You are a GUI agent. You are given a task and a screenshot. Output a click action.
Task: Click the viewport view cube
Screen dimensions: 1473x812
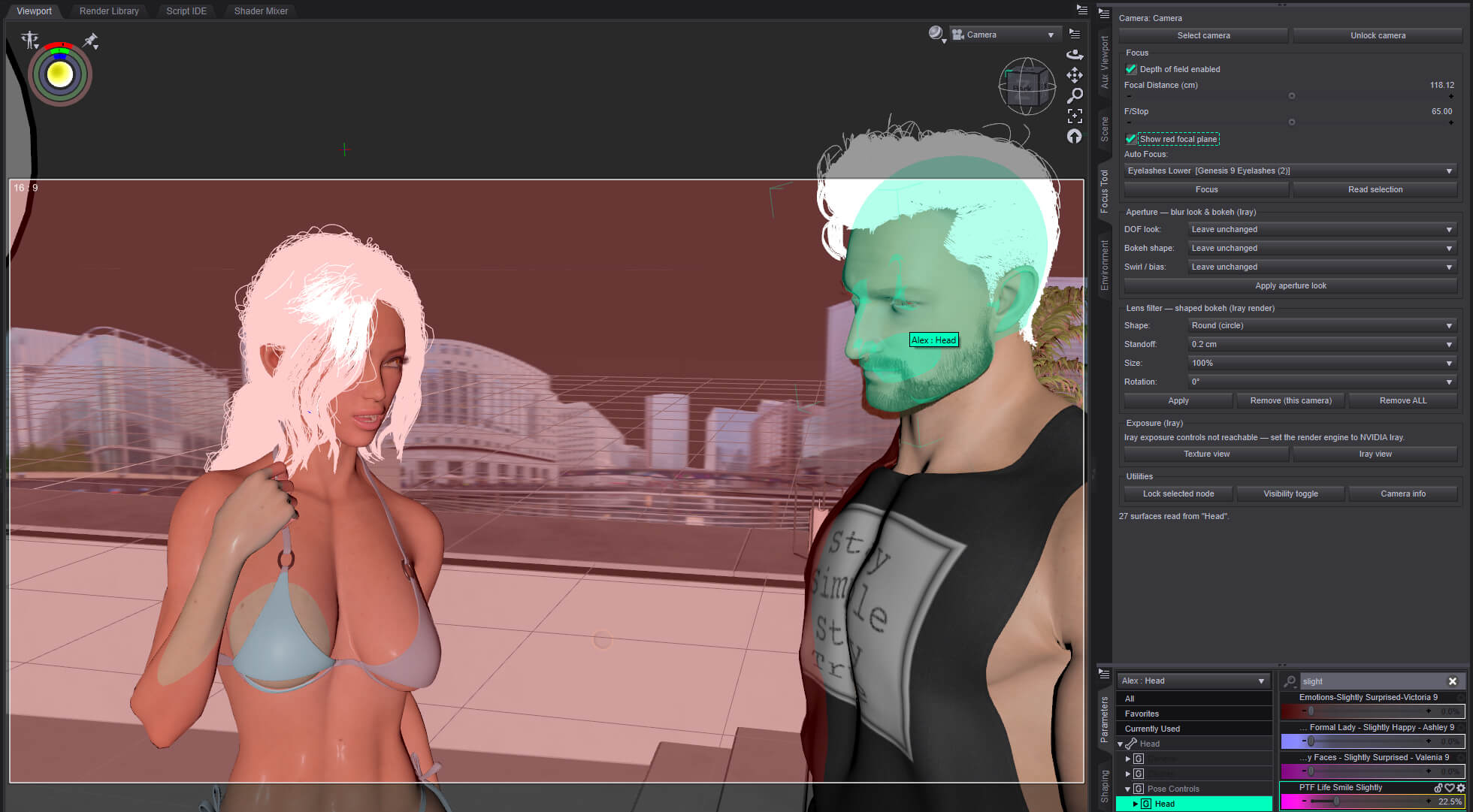[1027, 86]
